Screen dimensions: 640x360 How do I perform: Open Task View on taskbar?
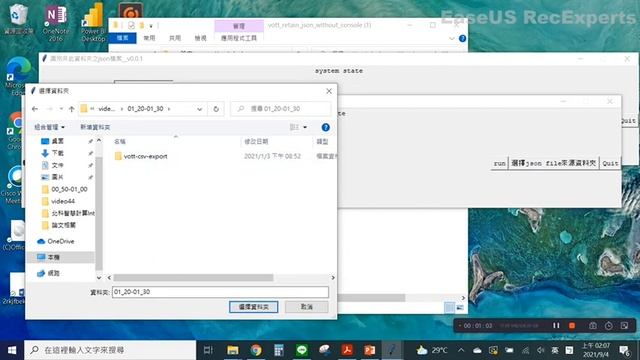tap(208, 350)
